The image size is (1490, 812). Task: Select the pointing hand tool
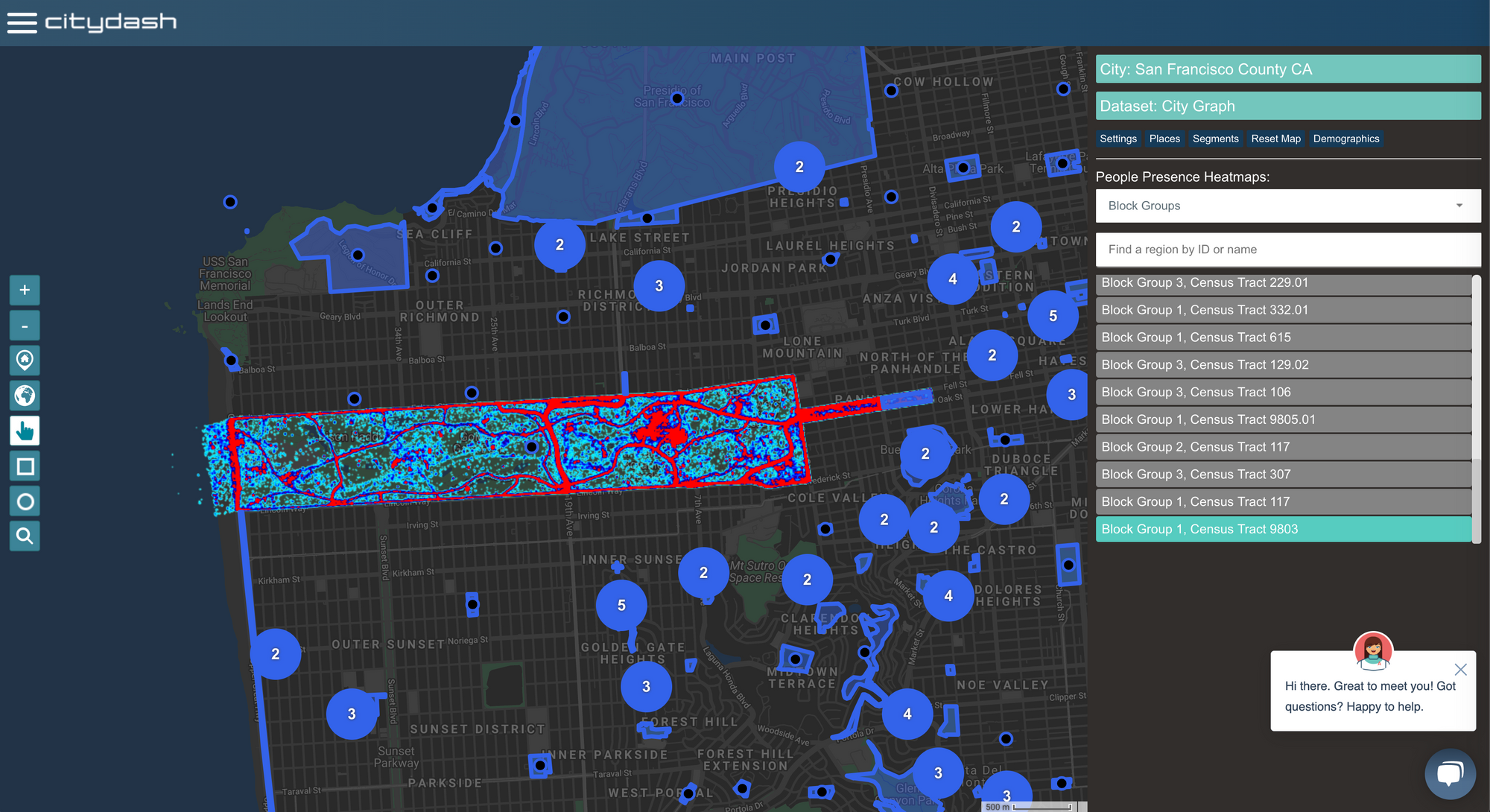coord(25,431)
